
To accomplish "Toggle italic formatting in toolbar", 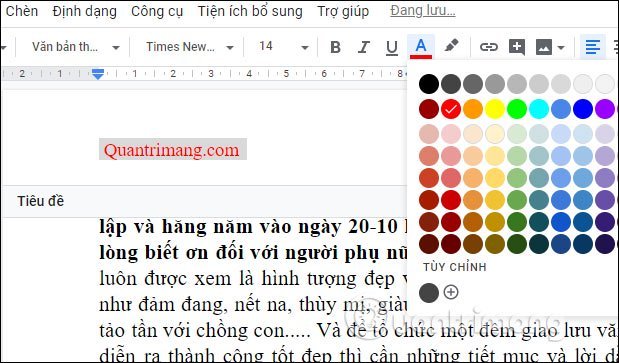I will tap(364, 47).
